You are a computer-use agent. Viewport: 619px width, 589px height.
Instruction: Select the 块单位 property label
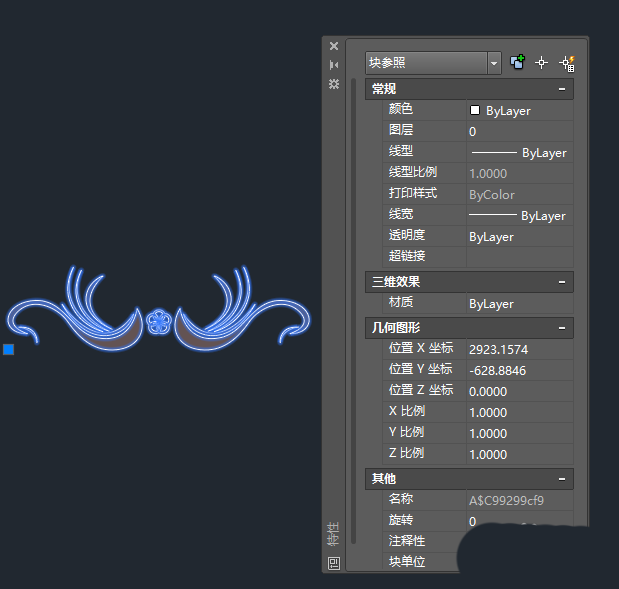(407, 561)
